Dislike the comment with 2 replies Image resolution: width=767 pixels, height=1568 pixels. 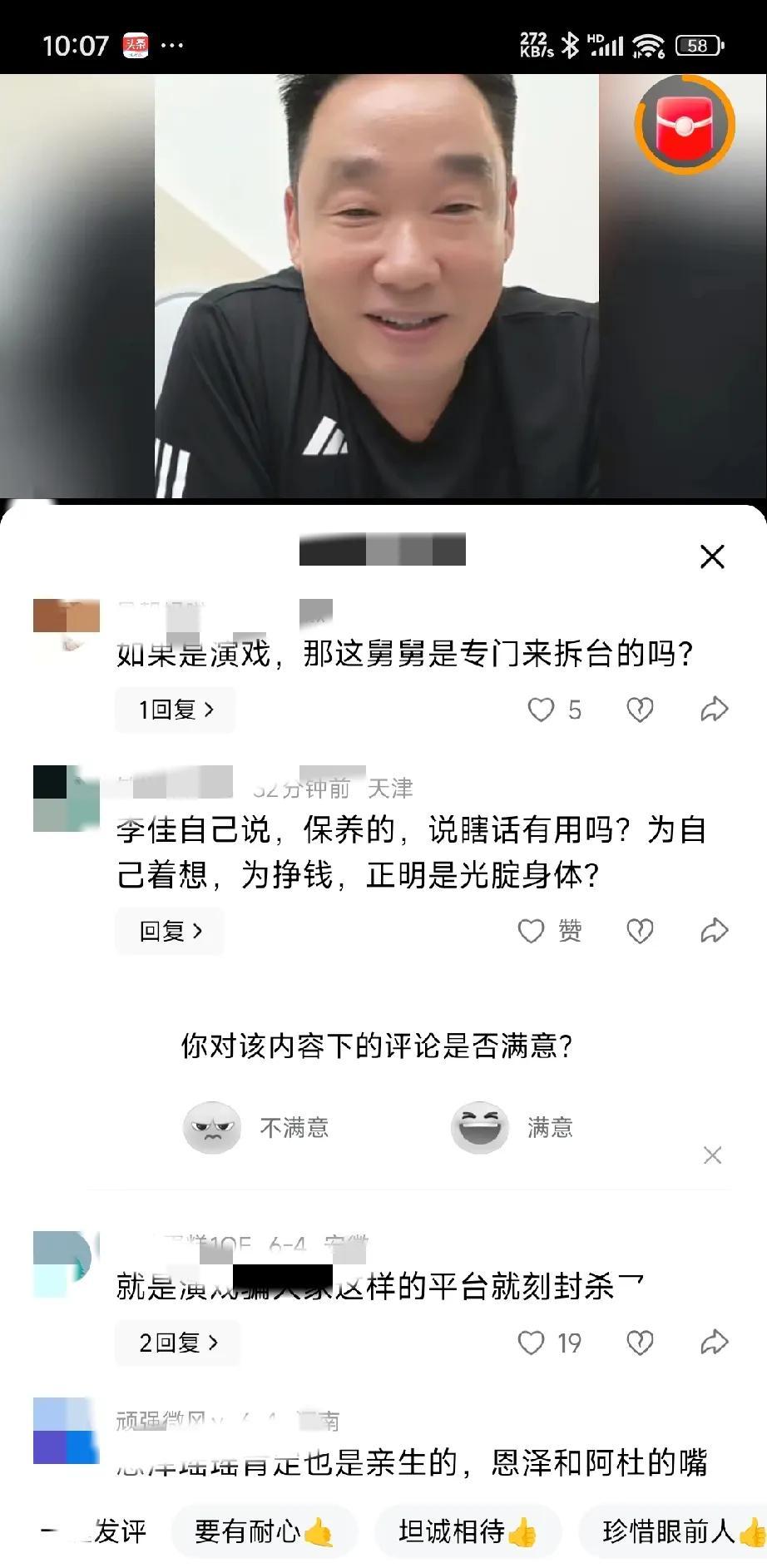(x=639, y=1343)
